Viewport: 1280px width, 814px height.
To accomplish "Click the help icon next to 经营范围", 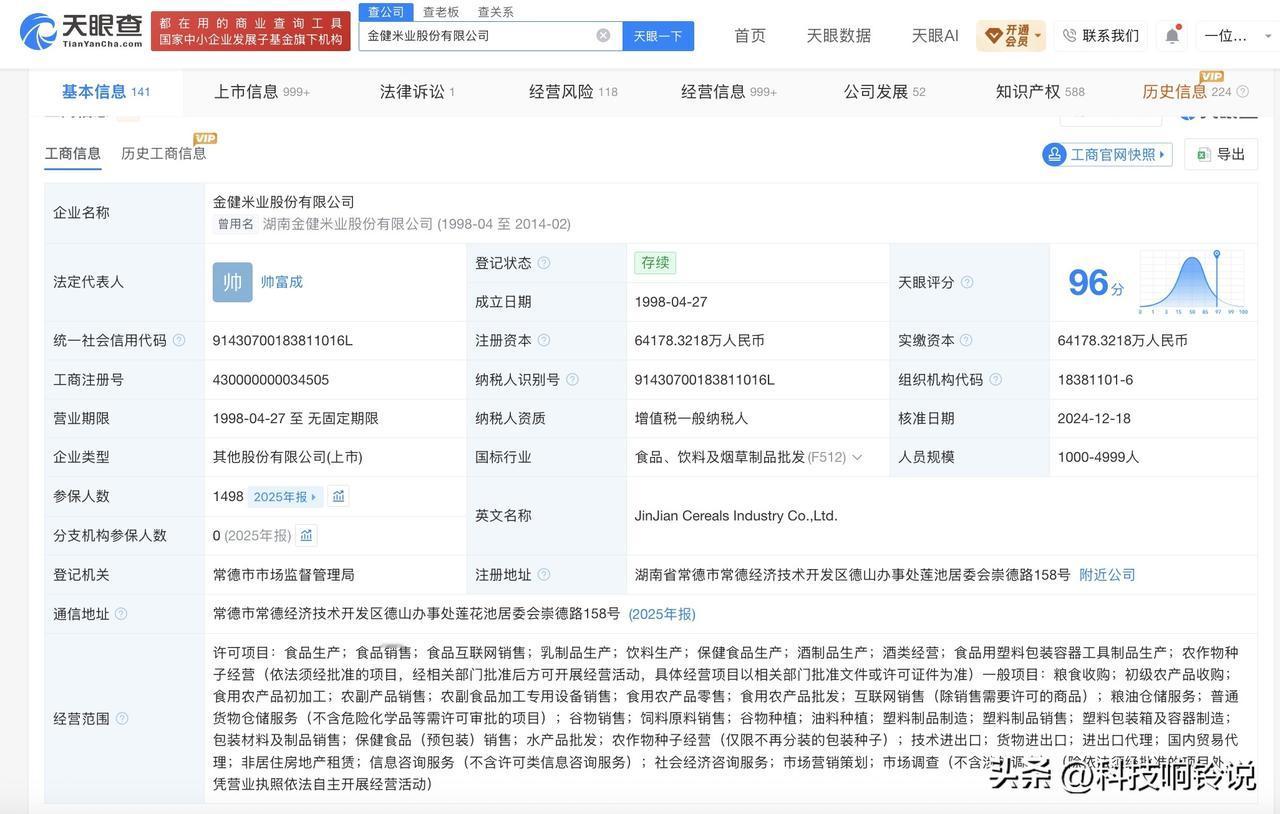I will [x=122, y=718].
